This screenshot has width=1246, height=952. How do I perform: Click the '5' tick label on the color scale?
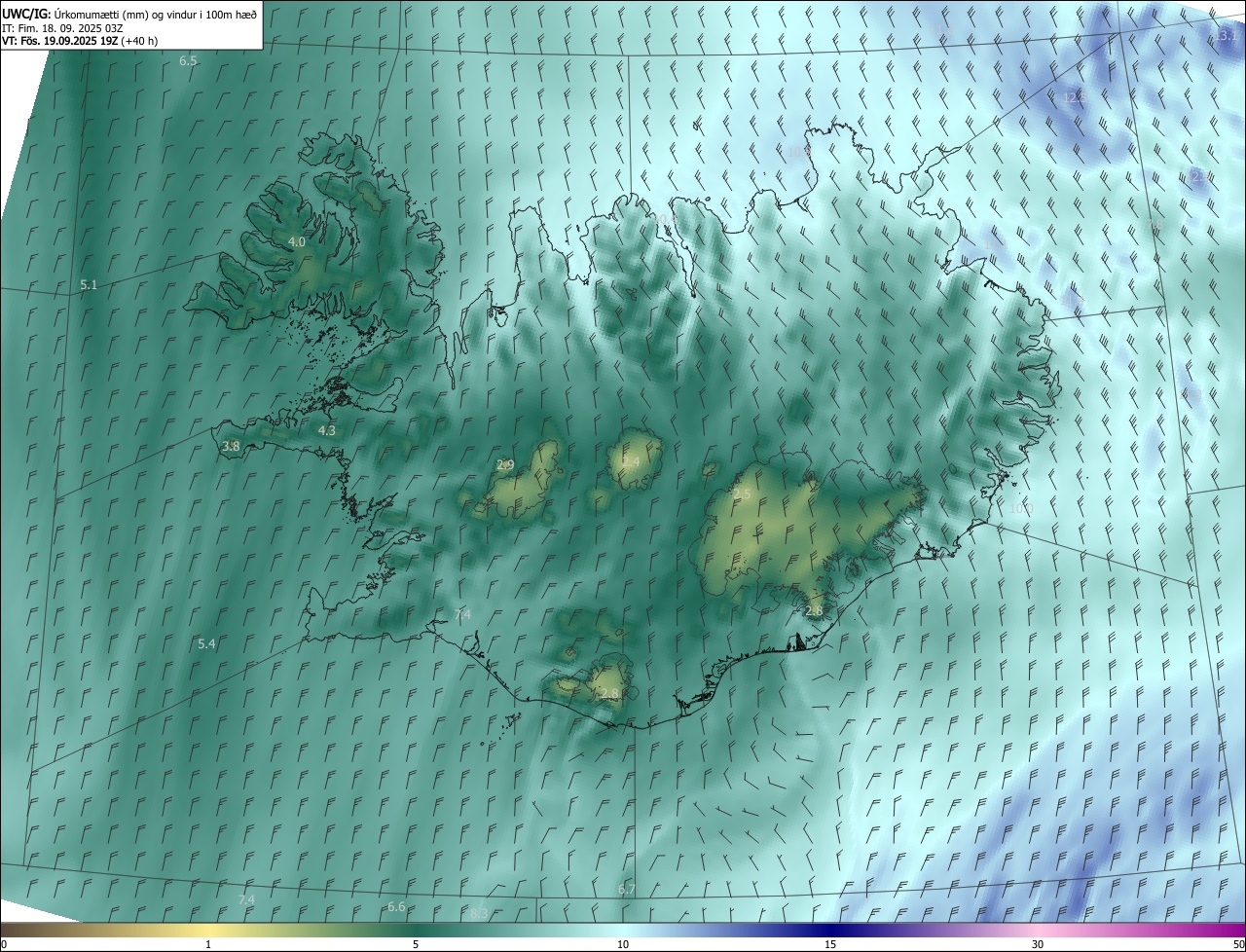click(x=416, y=945)
